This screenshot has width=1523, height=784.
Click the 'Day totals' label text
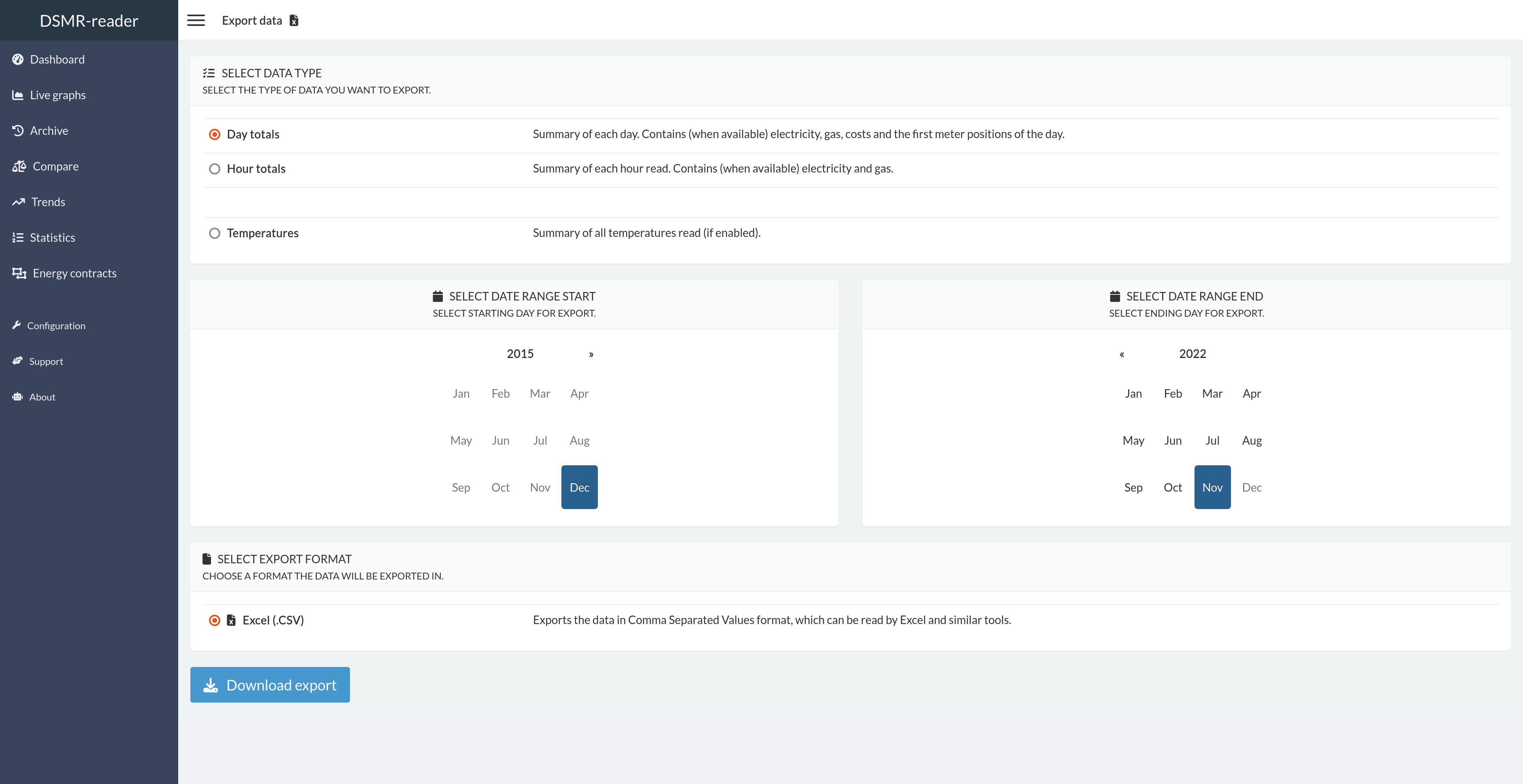[253, 135]
